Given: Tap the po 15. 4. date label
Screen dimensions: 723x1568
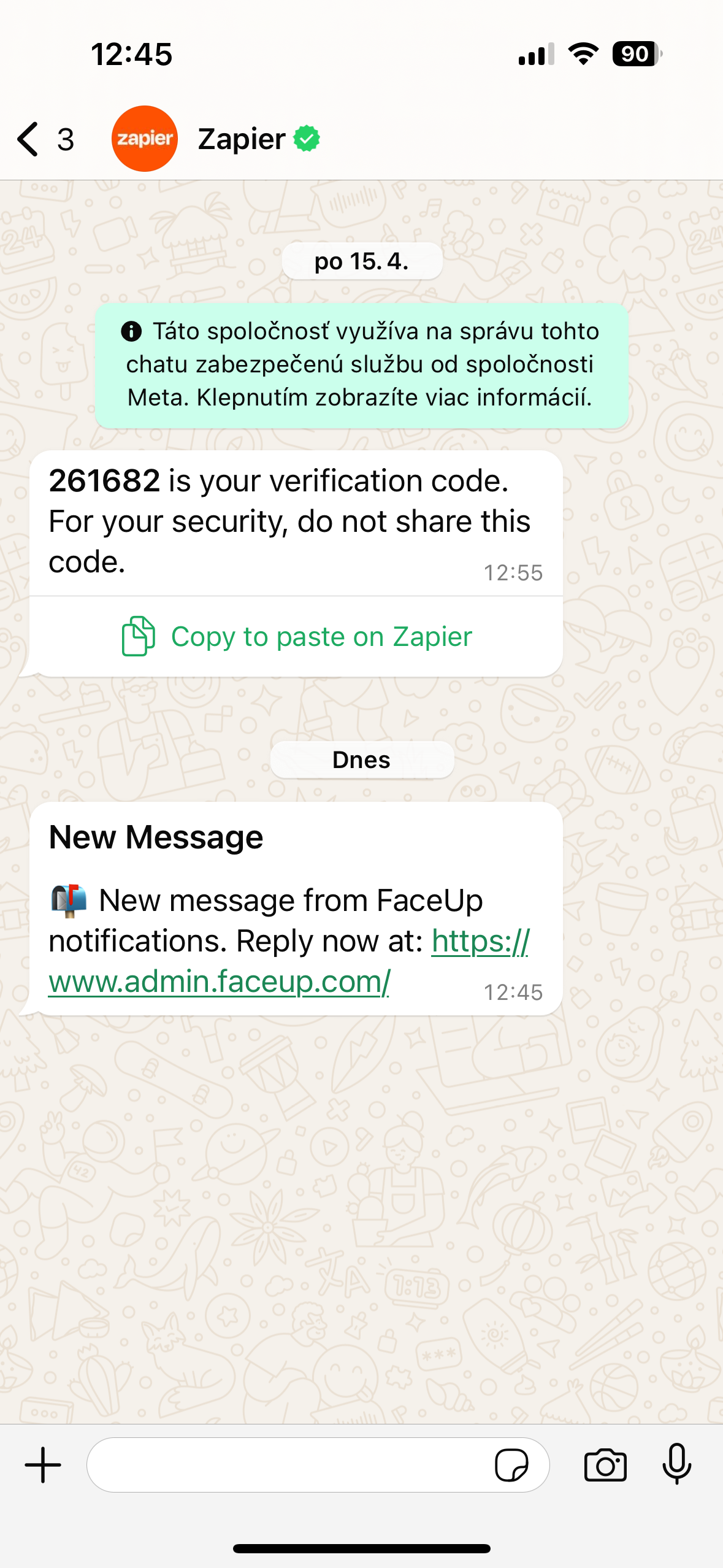Looking at the screenshot, I should pyautogui.click(x=362, y=261).
